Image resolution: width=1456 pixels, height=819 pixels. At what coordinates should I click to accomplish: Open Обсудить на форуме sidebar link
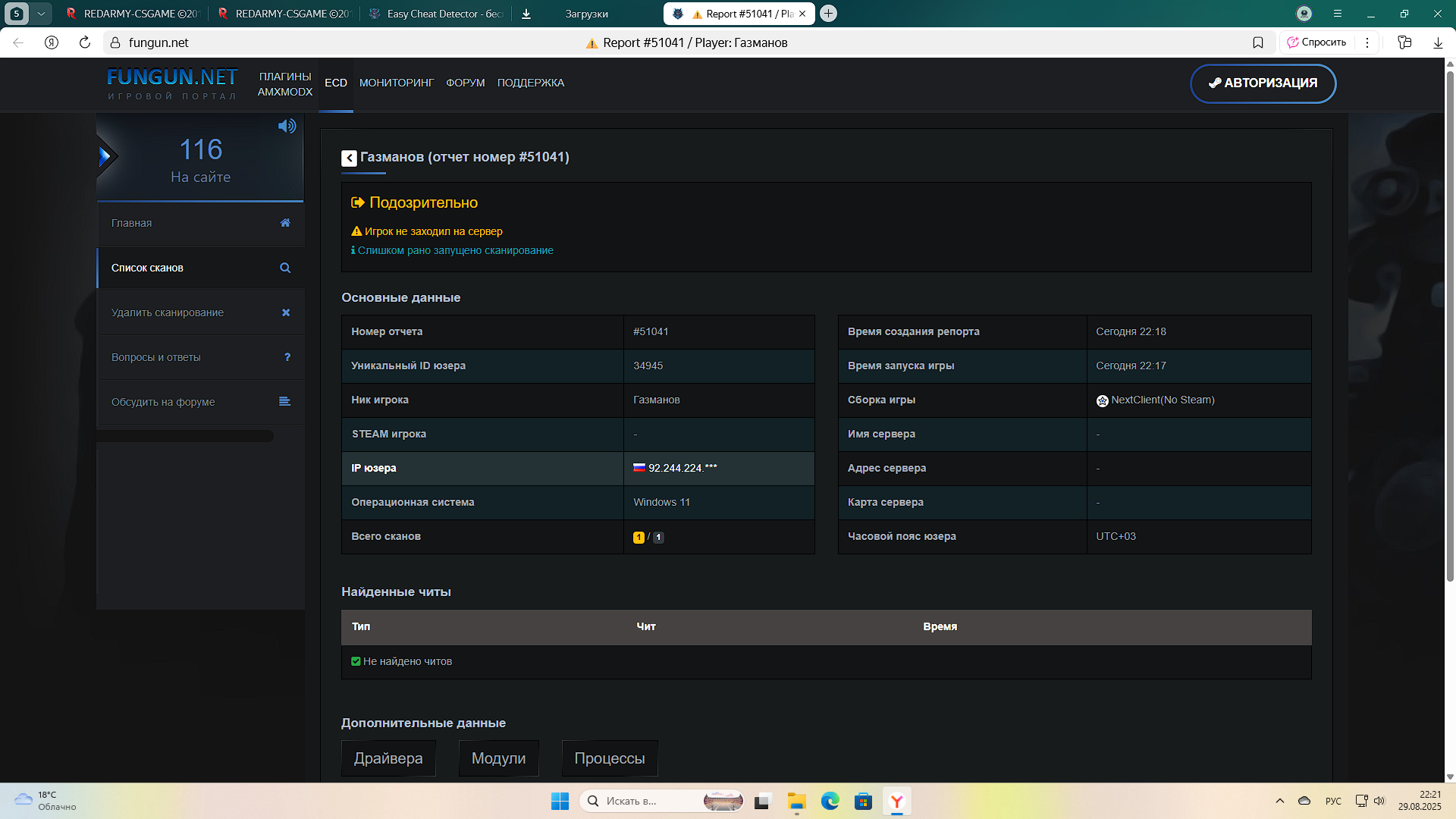pos(200,402)
